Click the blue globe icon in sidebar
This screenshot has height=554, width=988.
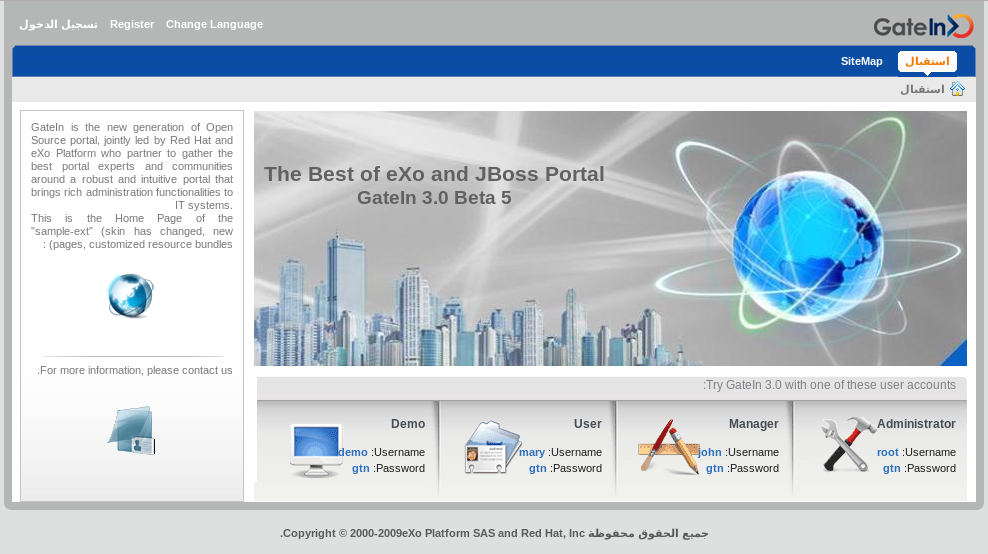point(130,296)
